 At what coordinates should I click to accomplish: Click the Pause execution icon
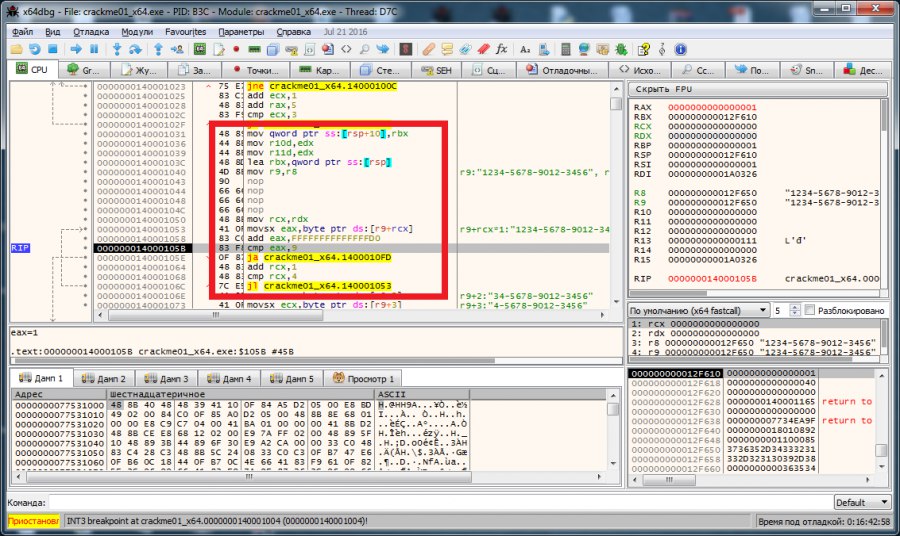95,49
